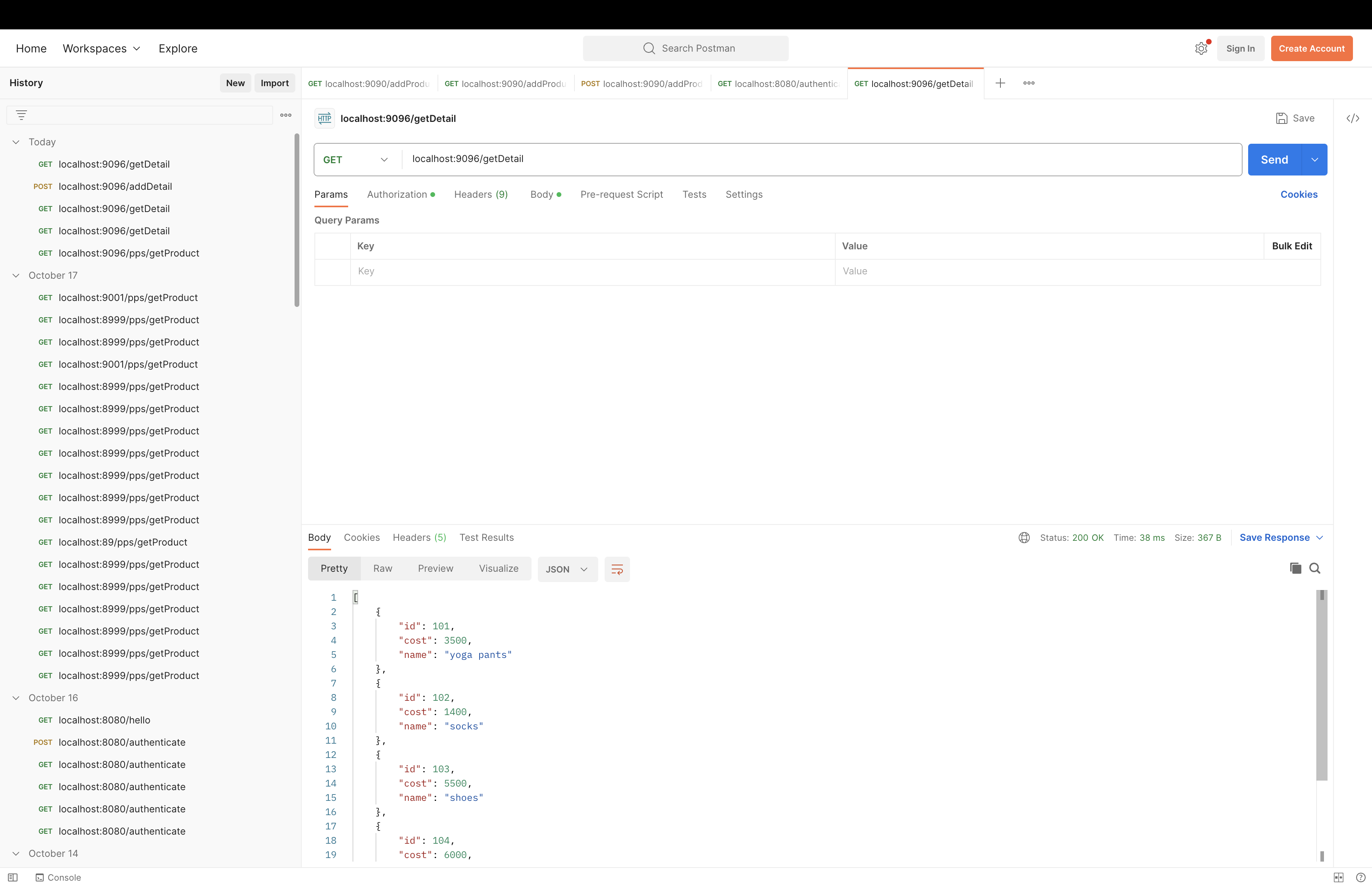Open the history filter options
The image size is (1372, 887).
tap(21, 115)
